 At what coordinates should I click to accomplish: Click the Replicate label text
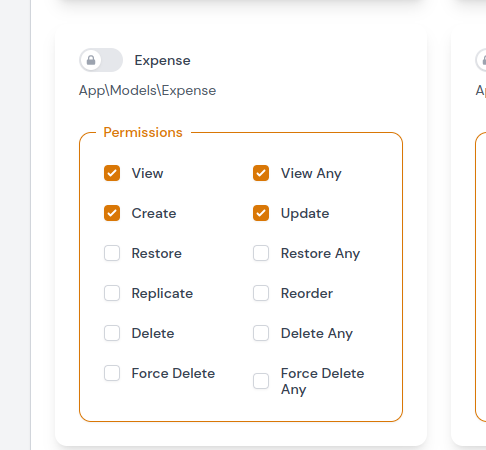162,294
